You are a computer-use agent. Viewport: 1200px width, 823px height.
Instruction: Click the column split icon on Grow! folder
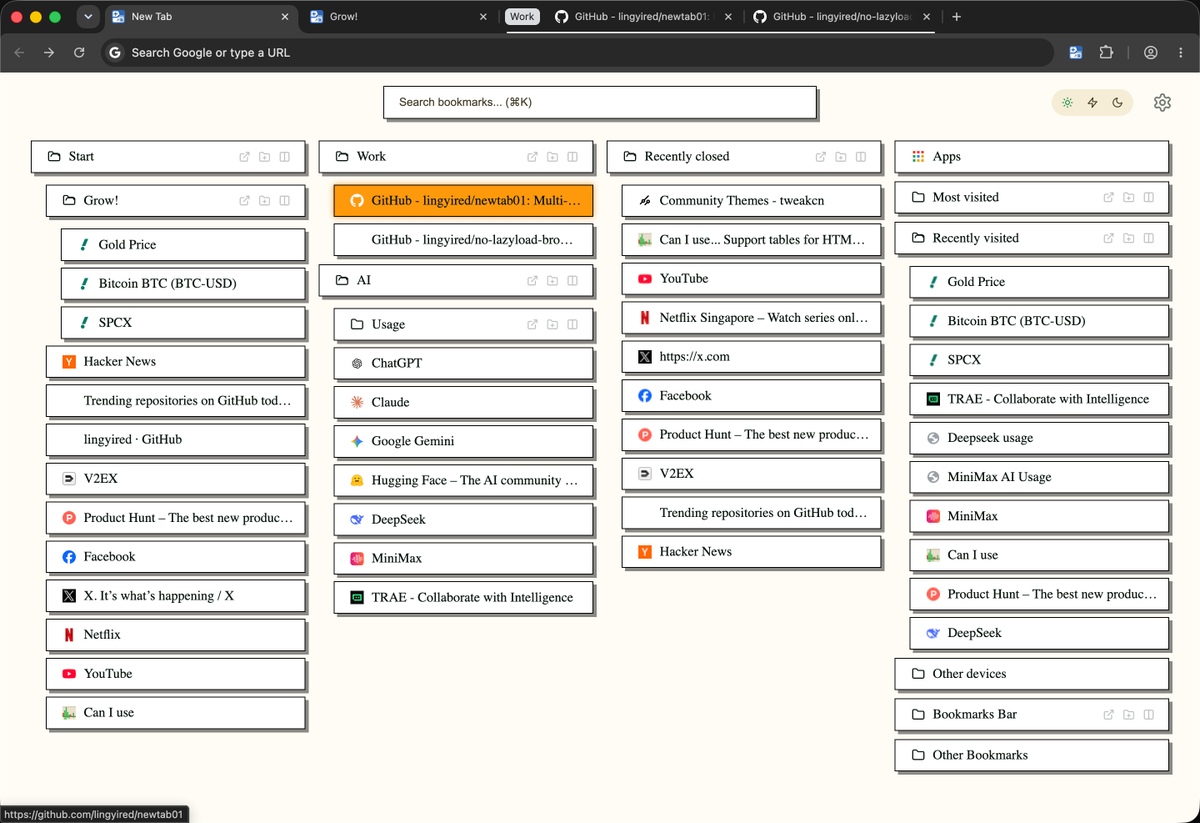285,201
